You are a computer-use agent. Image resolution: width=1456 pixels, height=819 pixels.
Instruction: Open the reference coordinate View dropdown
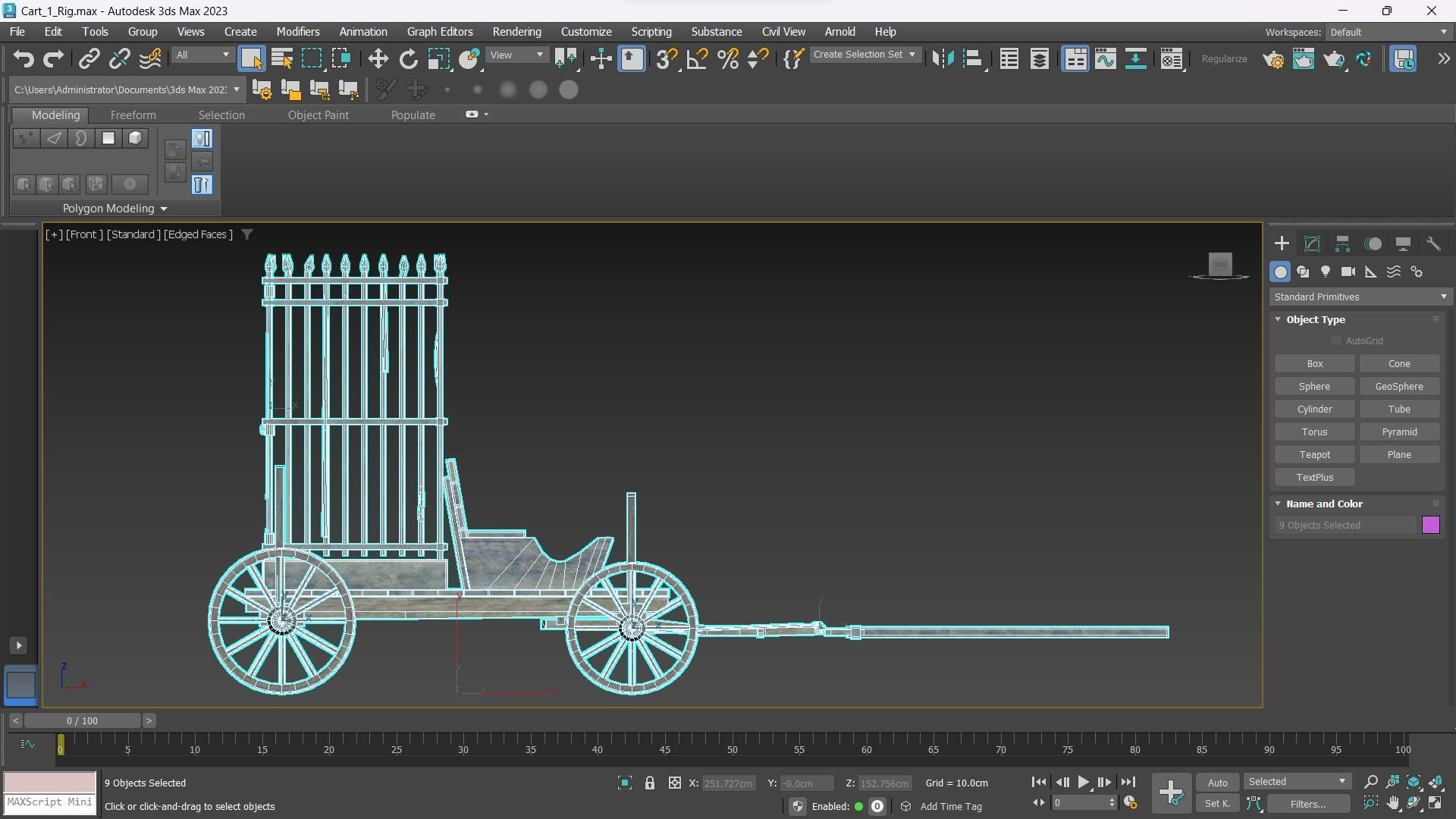[517, 55]
